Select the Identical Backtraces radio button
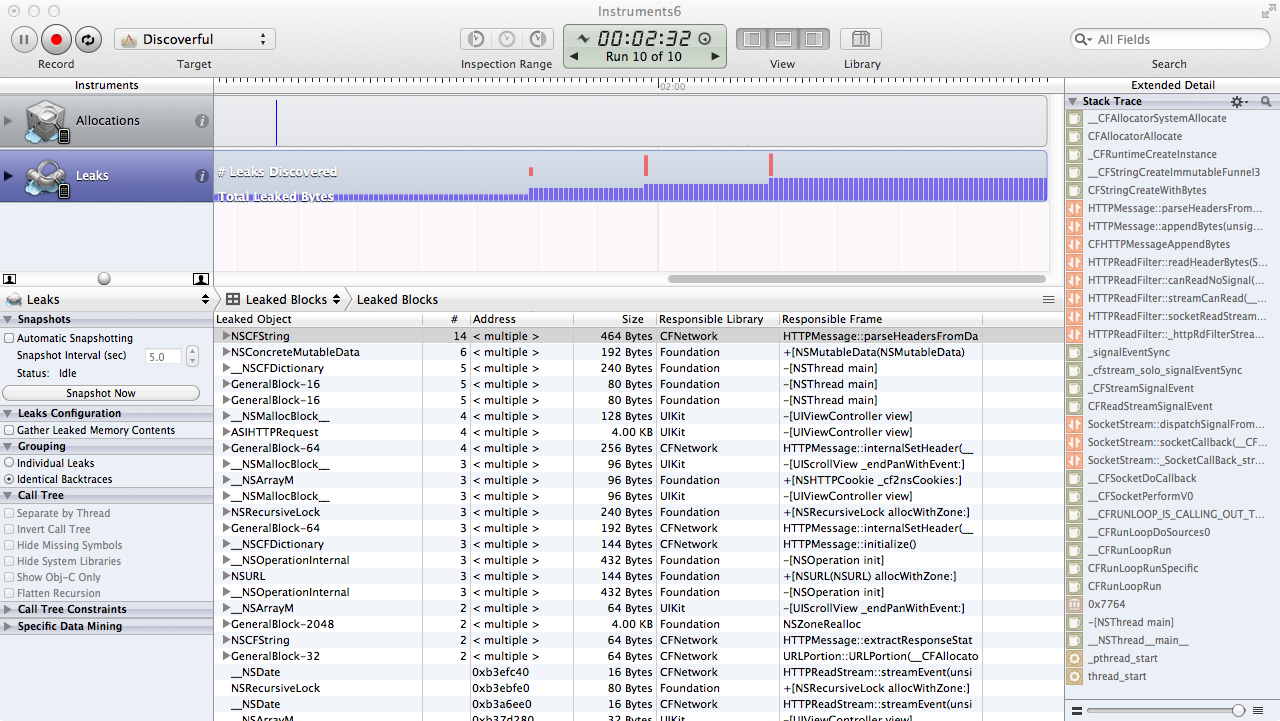 (9, 479)
